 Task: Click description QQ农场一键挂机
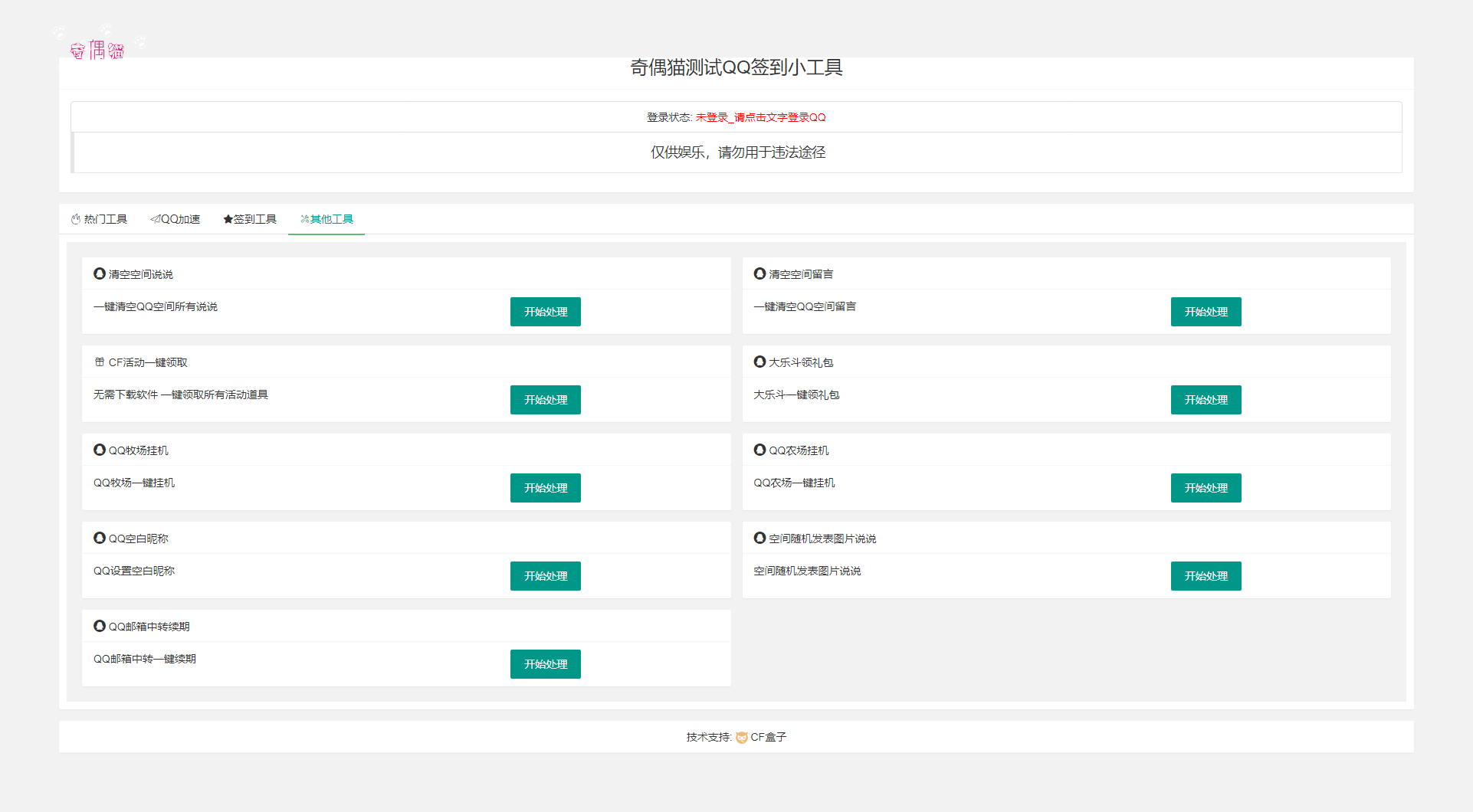click(x=794, y=483)
